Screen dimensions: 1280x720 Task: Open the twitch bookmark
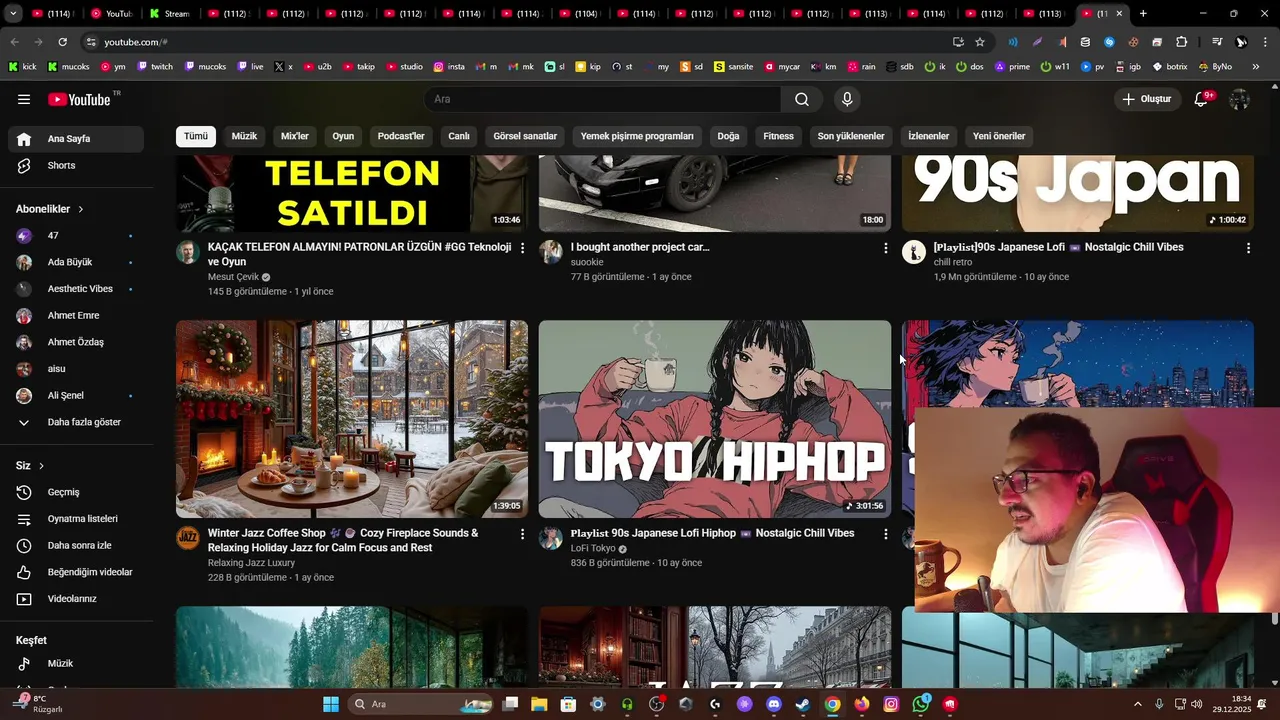155,67
